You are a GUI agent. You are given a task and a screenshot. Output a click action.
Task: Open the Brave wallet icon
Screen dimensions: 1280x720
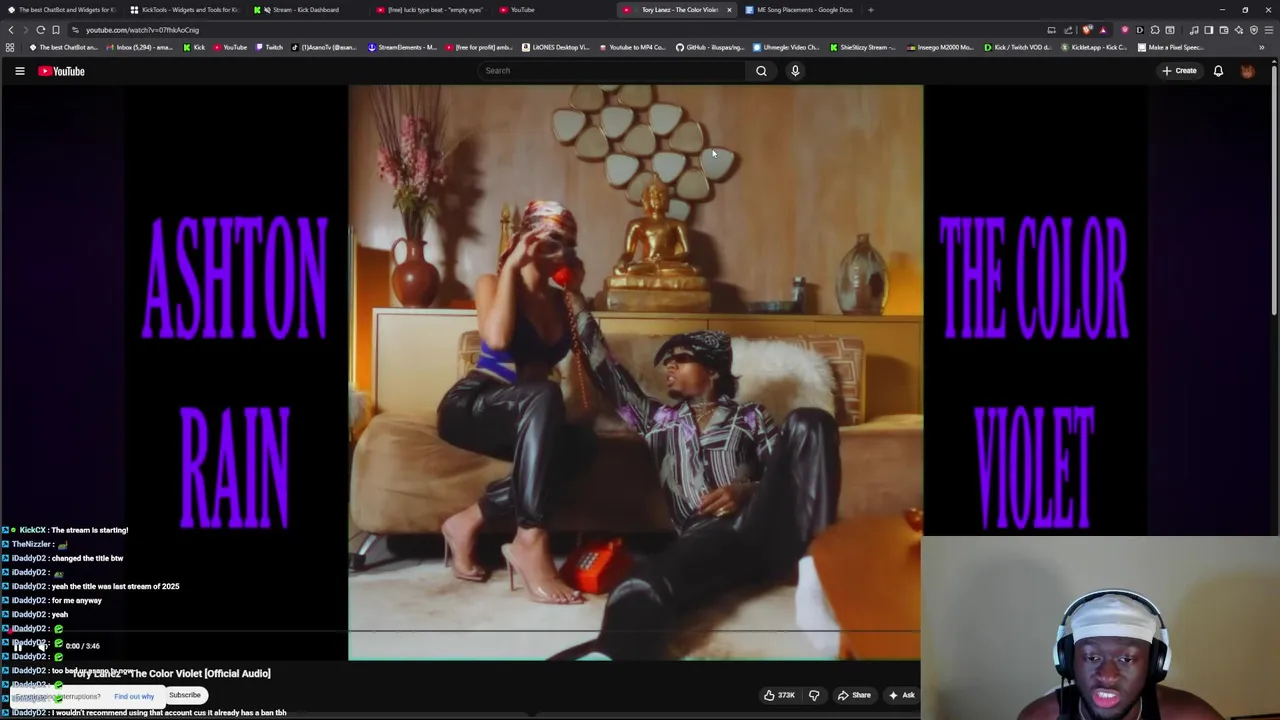1223,30
